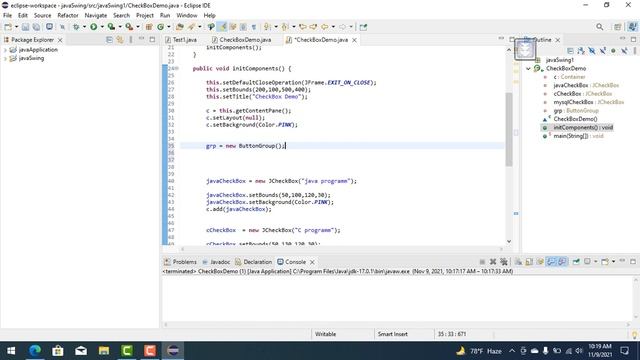
Task: Toggle Scroll Lock in the Console toolbar
Action: tap(529, 262)
